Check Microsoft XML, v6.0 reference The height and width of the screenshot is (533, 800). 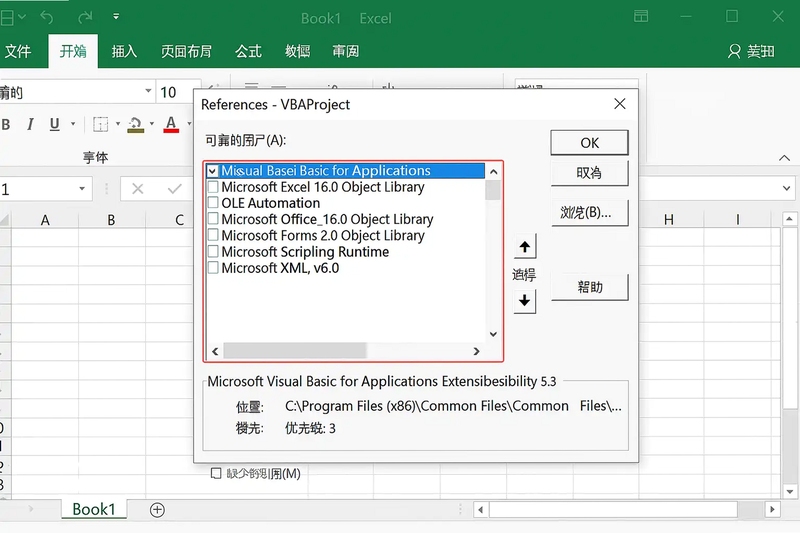click(x=213, y=268)
